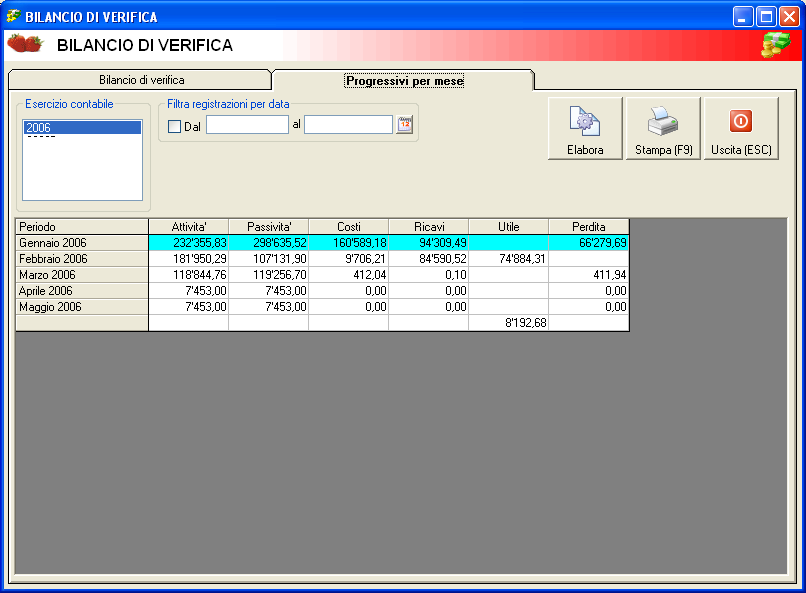The width and height of the screenshot is (806, 593).
Task: Click the Gennaio Attivita' value 232'355,83
Action: click(189, 243)
